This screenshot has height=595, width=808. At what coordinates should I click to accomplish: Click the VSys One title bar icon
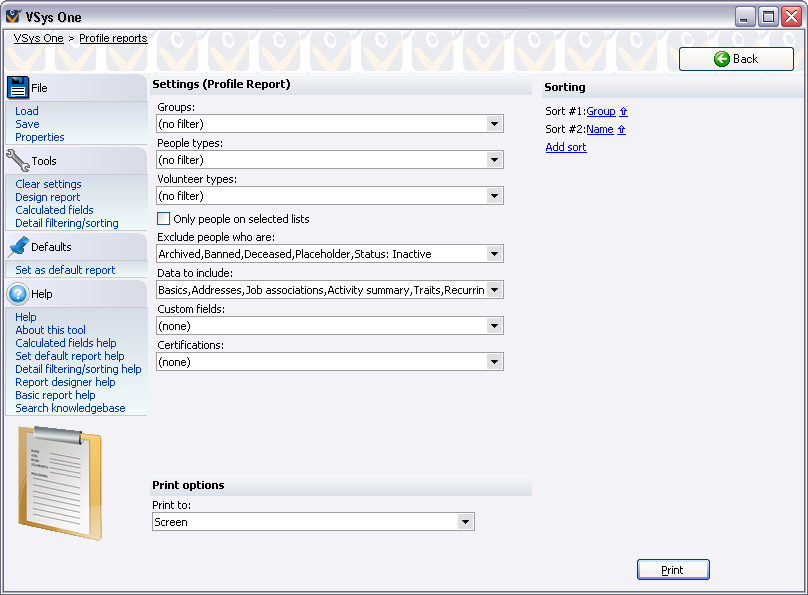point(14,17)
